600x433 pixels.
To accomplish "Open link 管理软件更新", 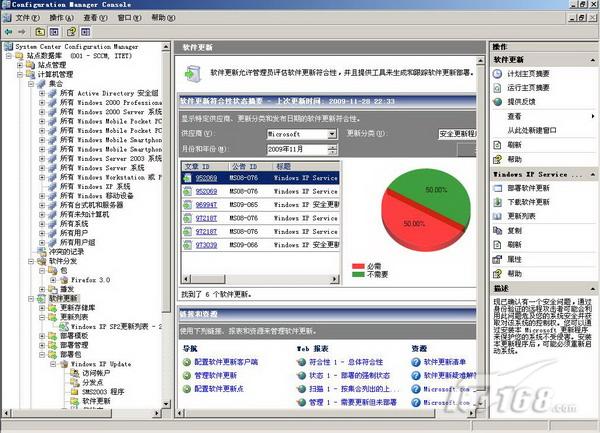I will (215, 376).
